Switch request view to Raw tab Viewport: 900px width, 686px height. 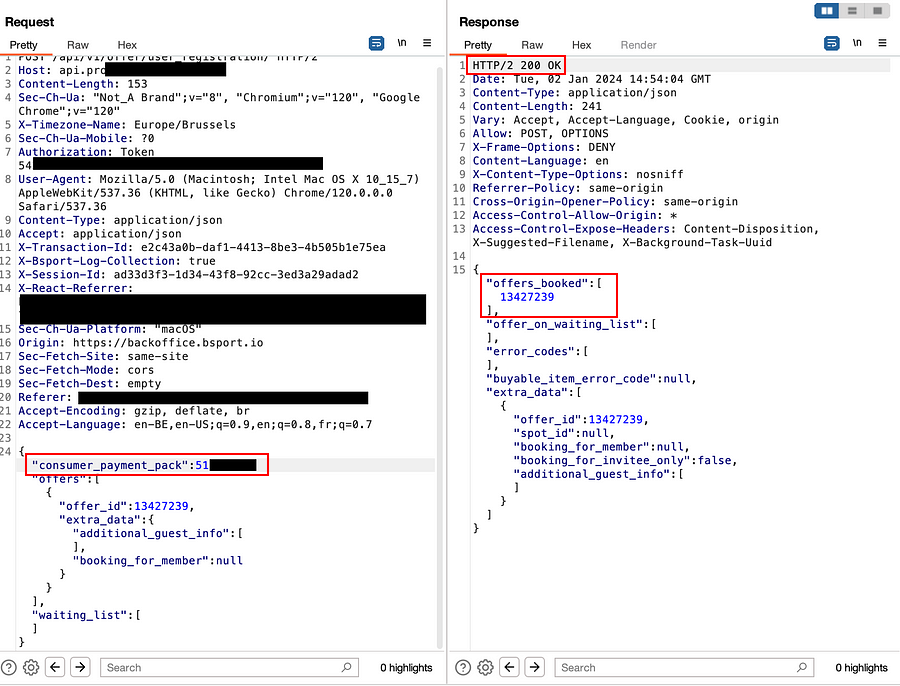click(x=78, y=45)
